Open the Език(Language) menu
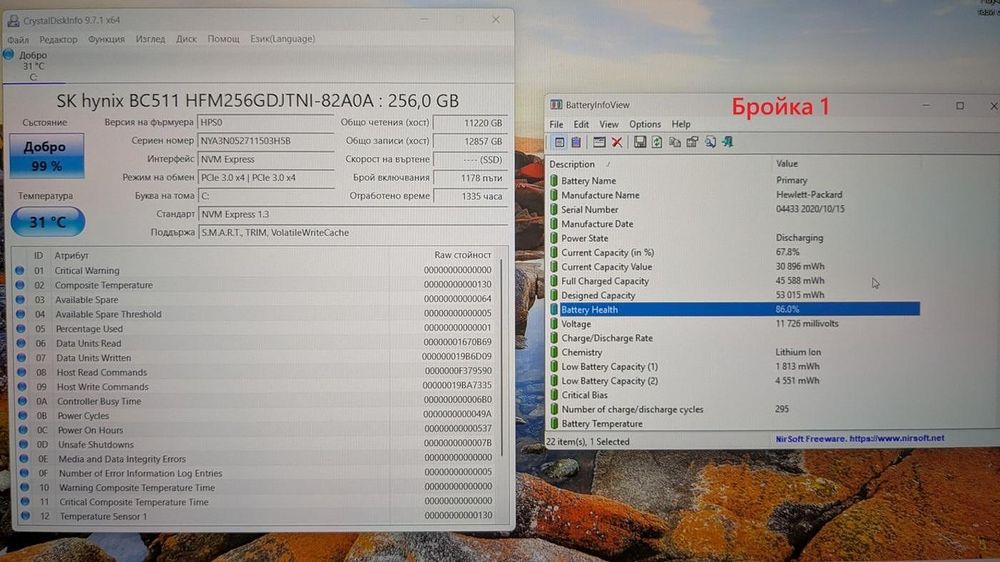Screen dimensions: 1000x562 point(283,40)
